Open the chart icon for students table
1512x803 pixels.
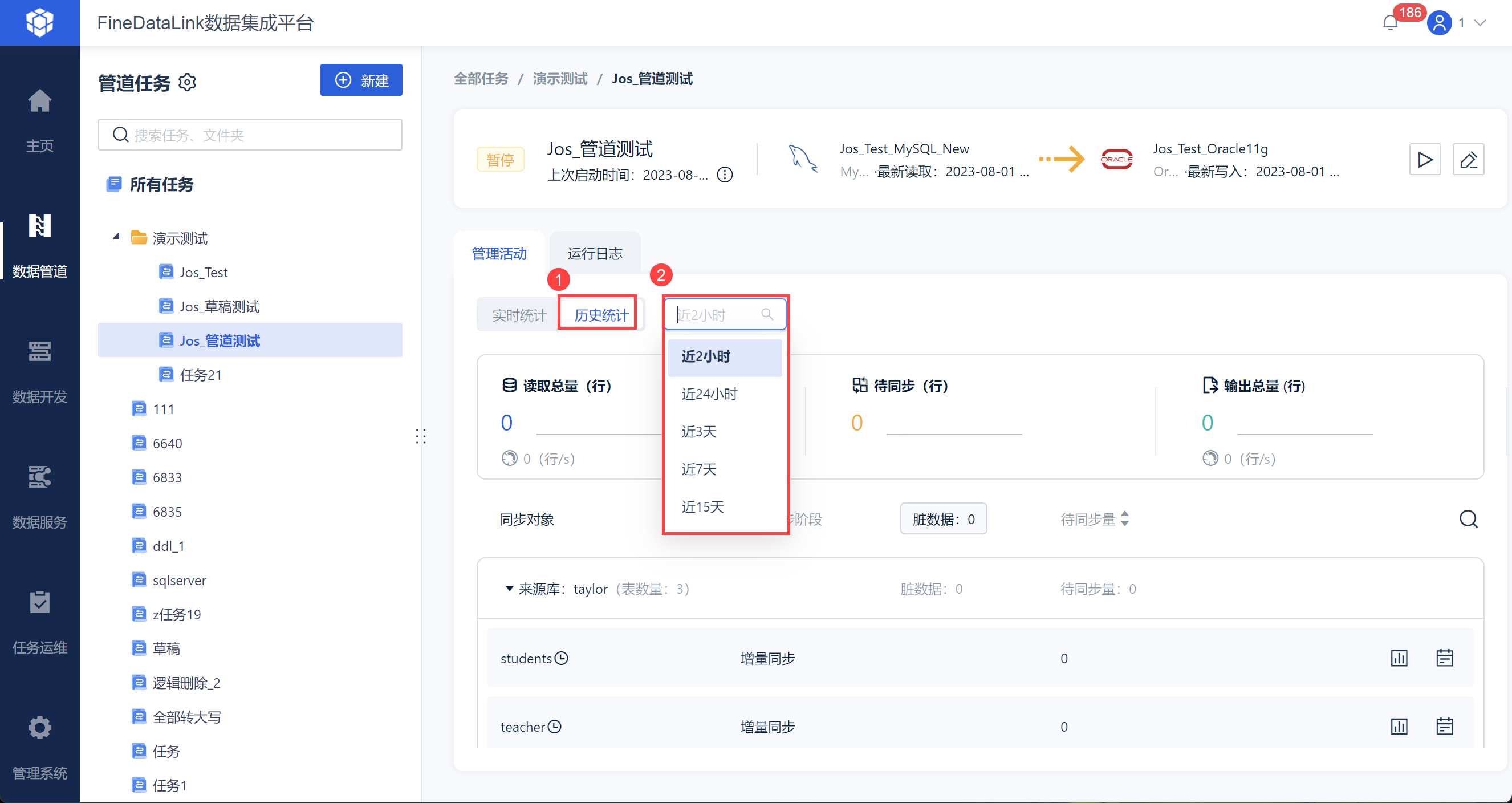click(x=1398, y=658)
